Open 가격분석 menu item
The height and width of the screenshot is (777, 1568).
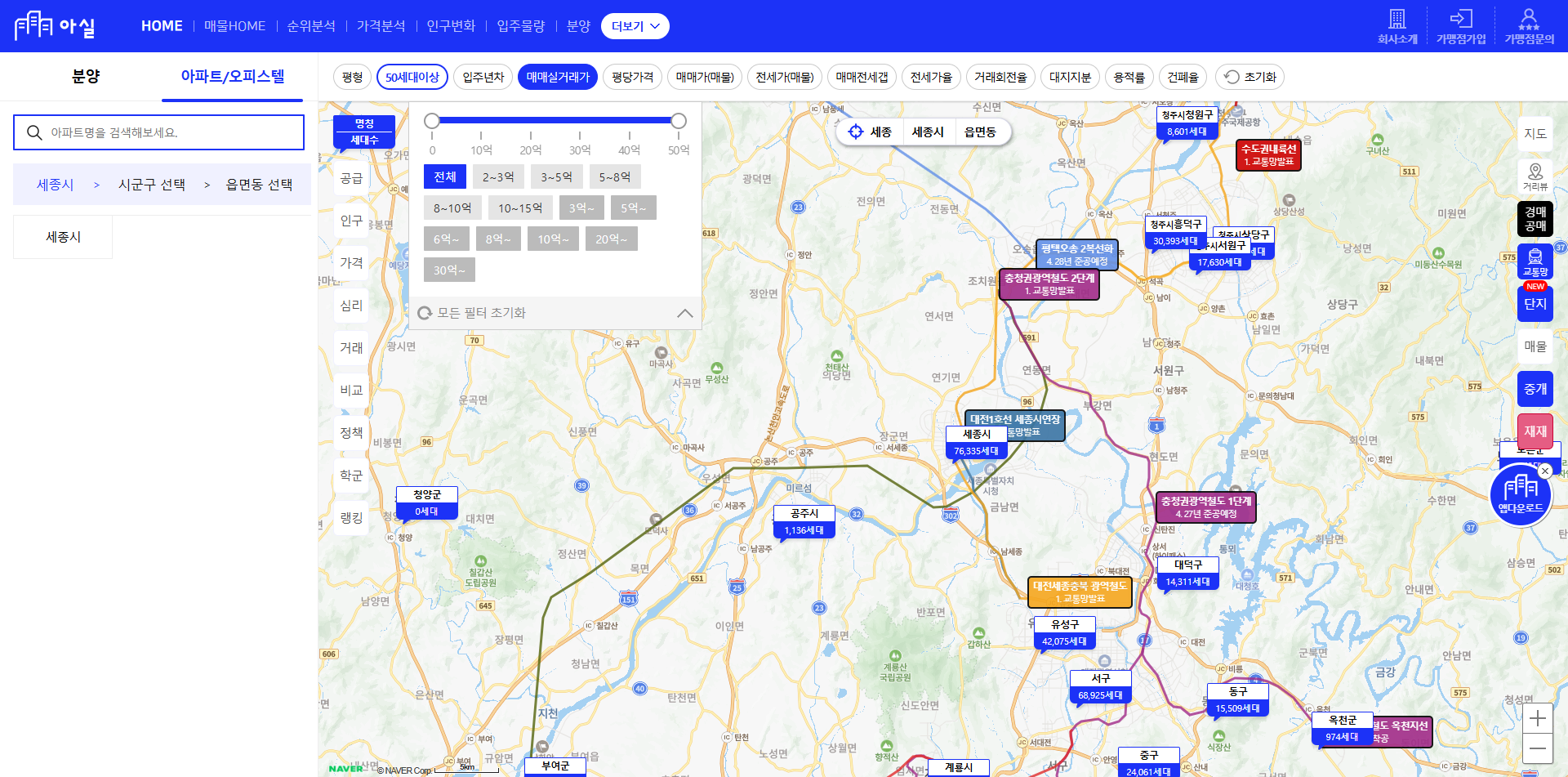[x=381, y=26]
